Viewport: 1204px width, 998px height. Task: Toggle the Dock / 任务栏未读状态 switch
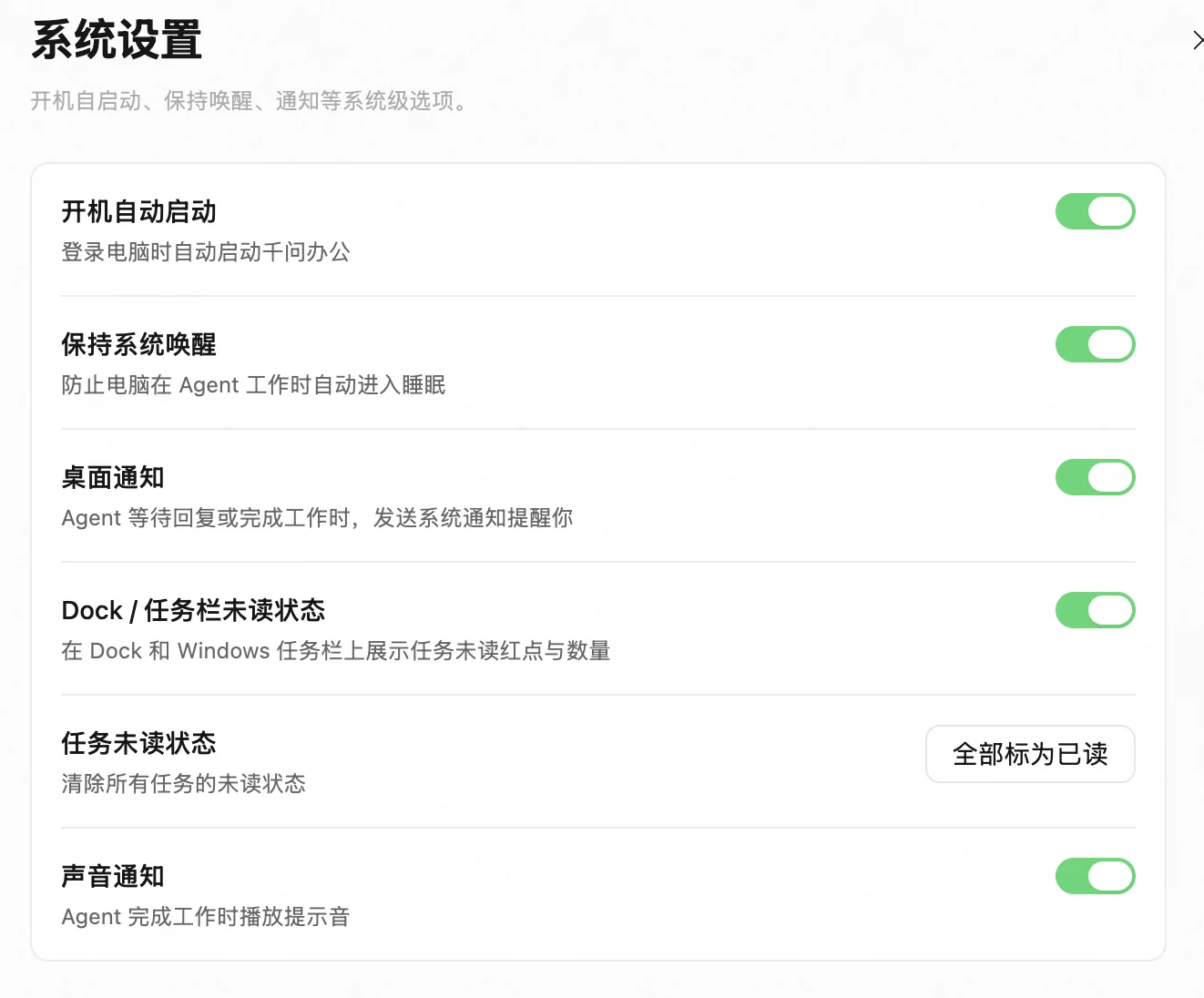(x=1096, y=610)
